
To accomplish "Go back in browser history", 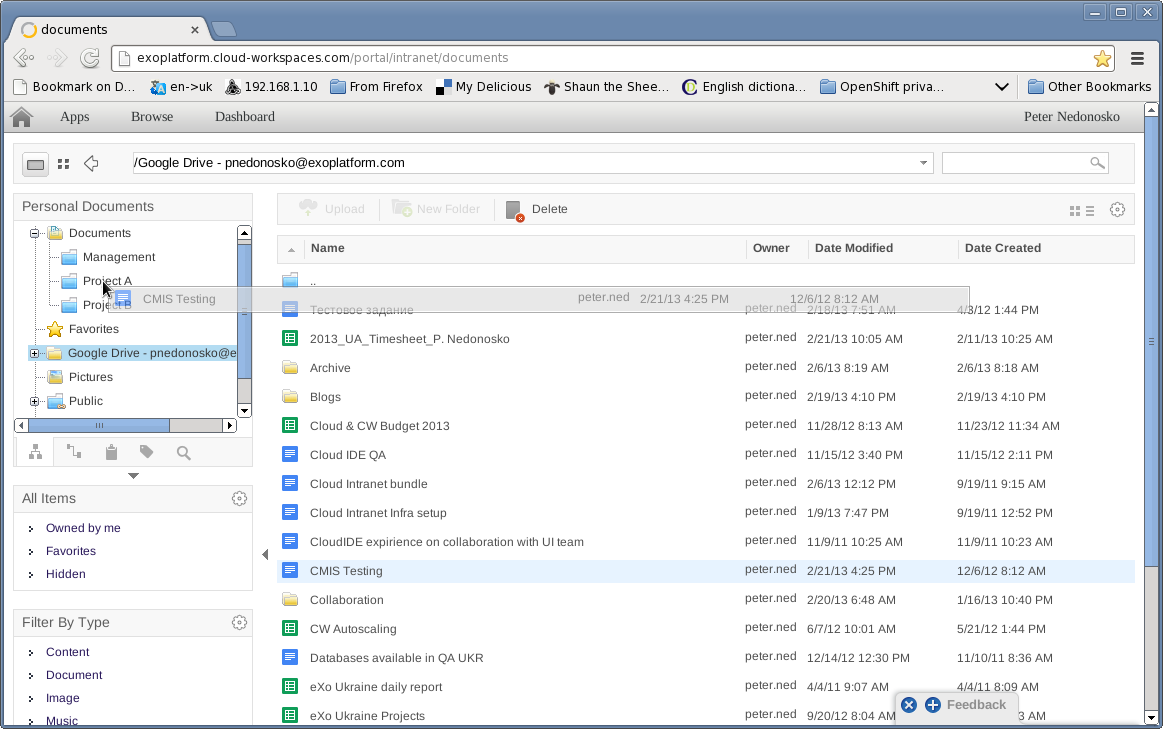I will 24,58.
